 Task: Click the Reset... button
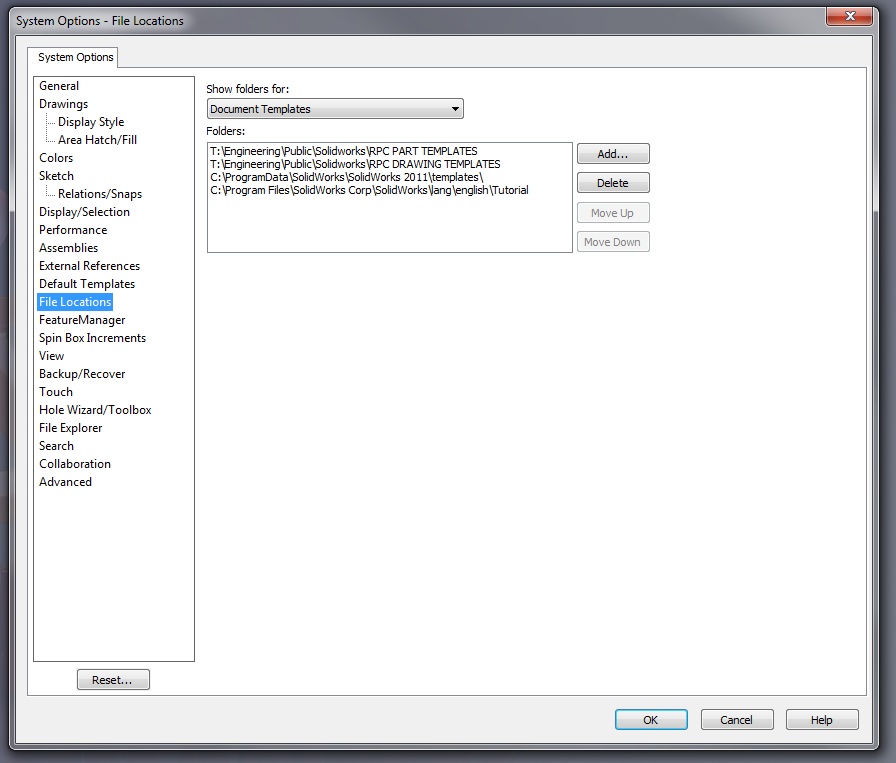click(113, 680)
